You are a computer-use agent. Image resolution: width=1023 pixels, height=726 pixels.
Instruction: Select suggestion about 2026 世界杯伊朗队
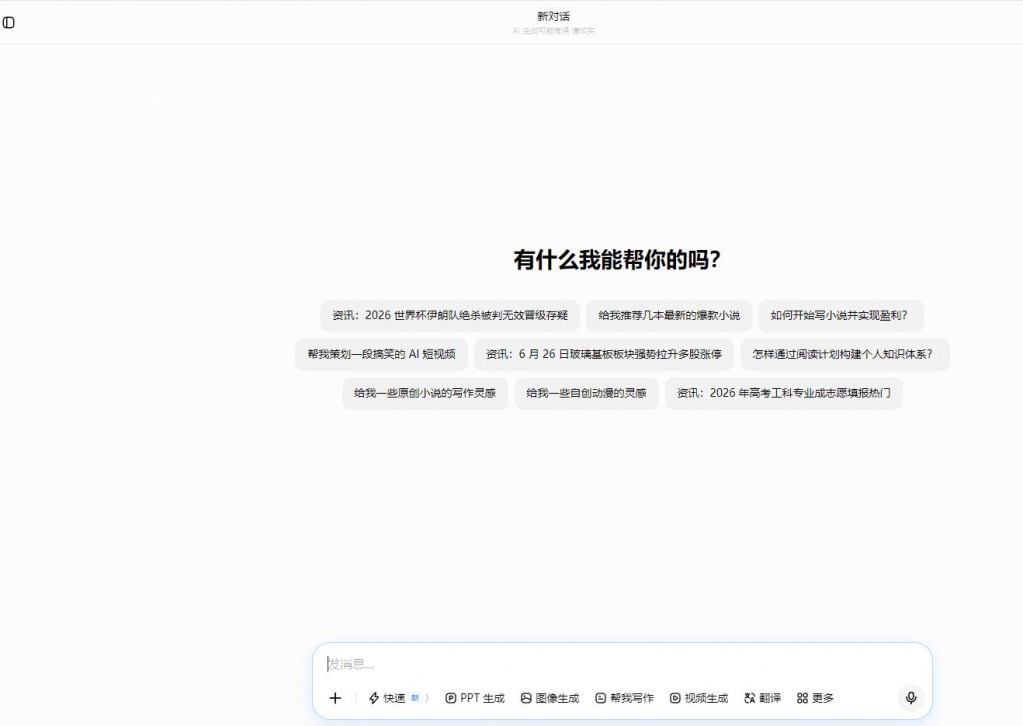coord(450,316)
